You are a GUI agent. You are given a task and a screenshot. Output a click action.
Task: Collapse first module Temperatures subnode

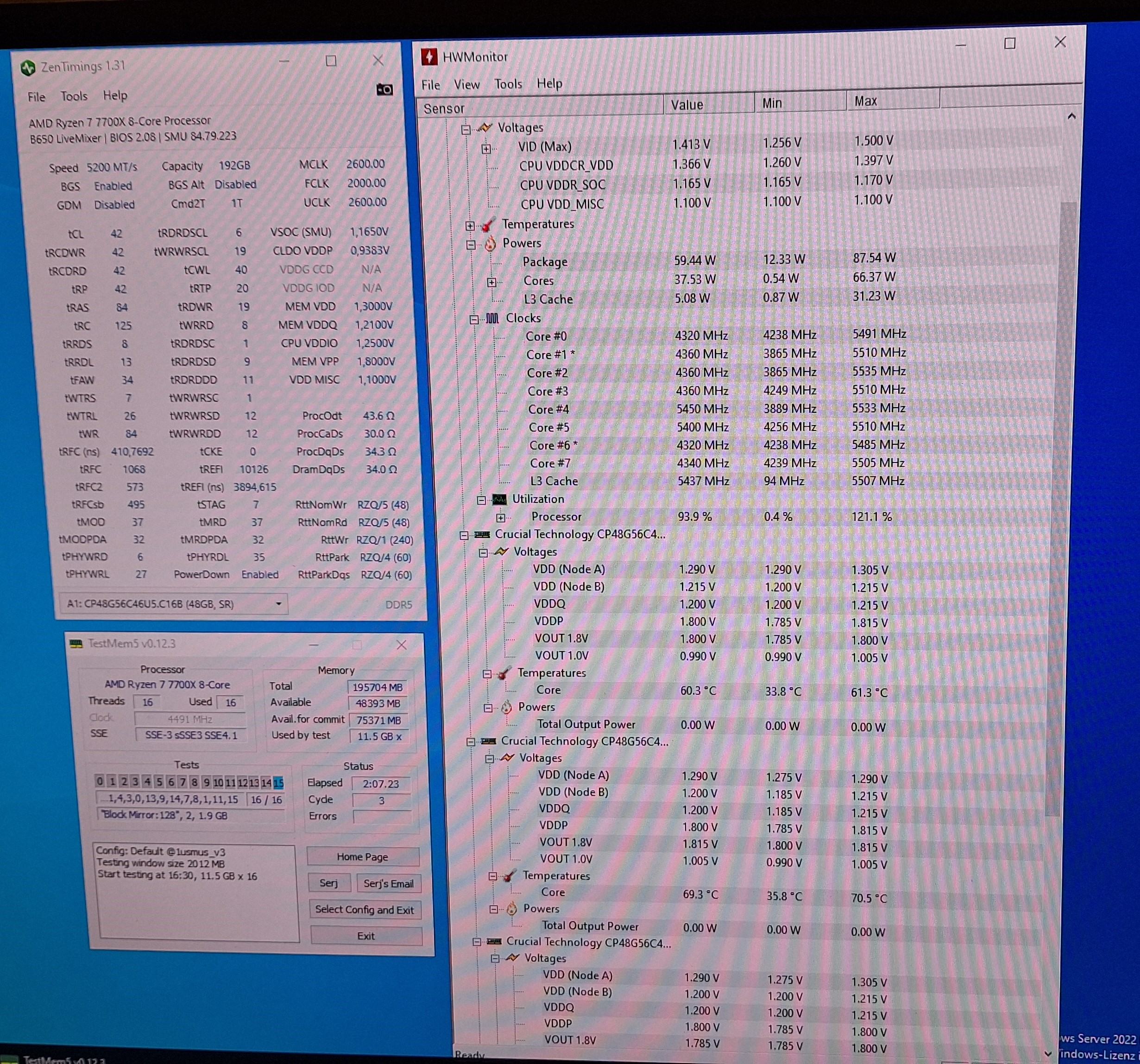pyautogui.click(x=487, y=674)
